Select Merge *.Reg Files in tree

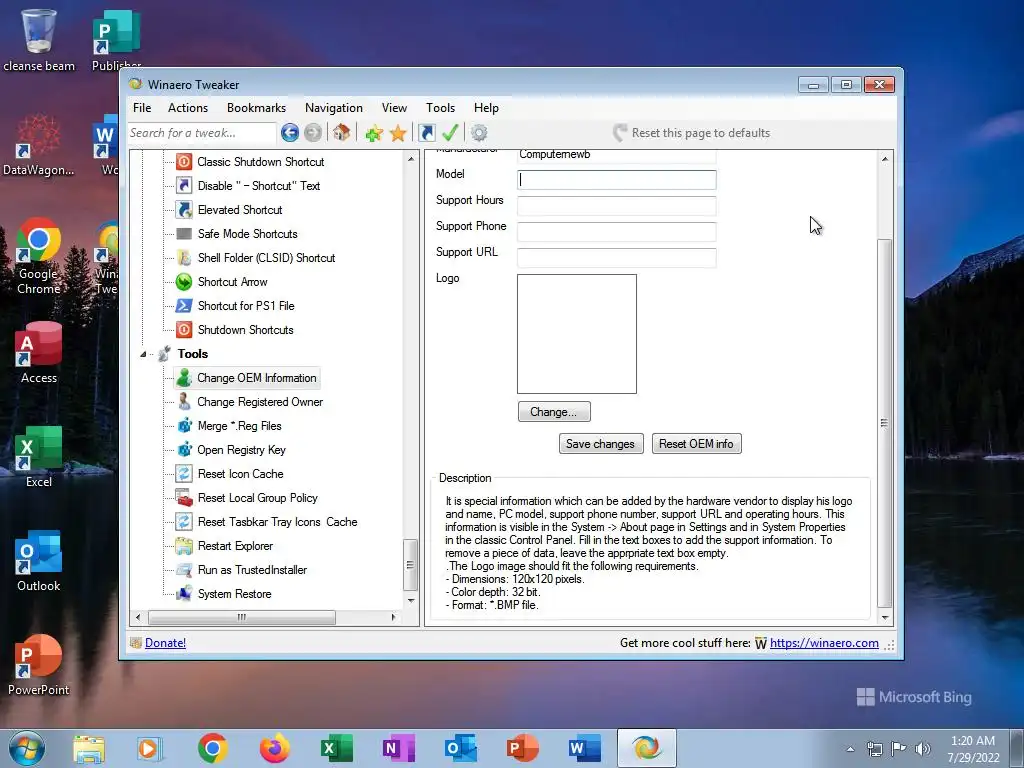(x=239, y=426)
